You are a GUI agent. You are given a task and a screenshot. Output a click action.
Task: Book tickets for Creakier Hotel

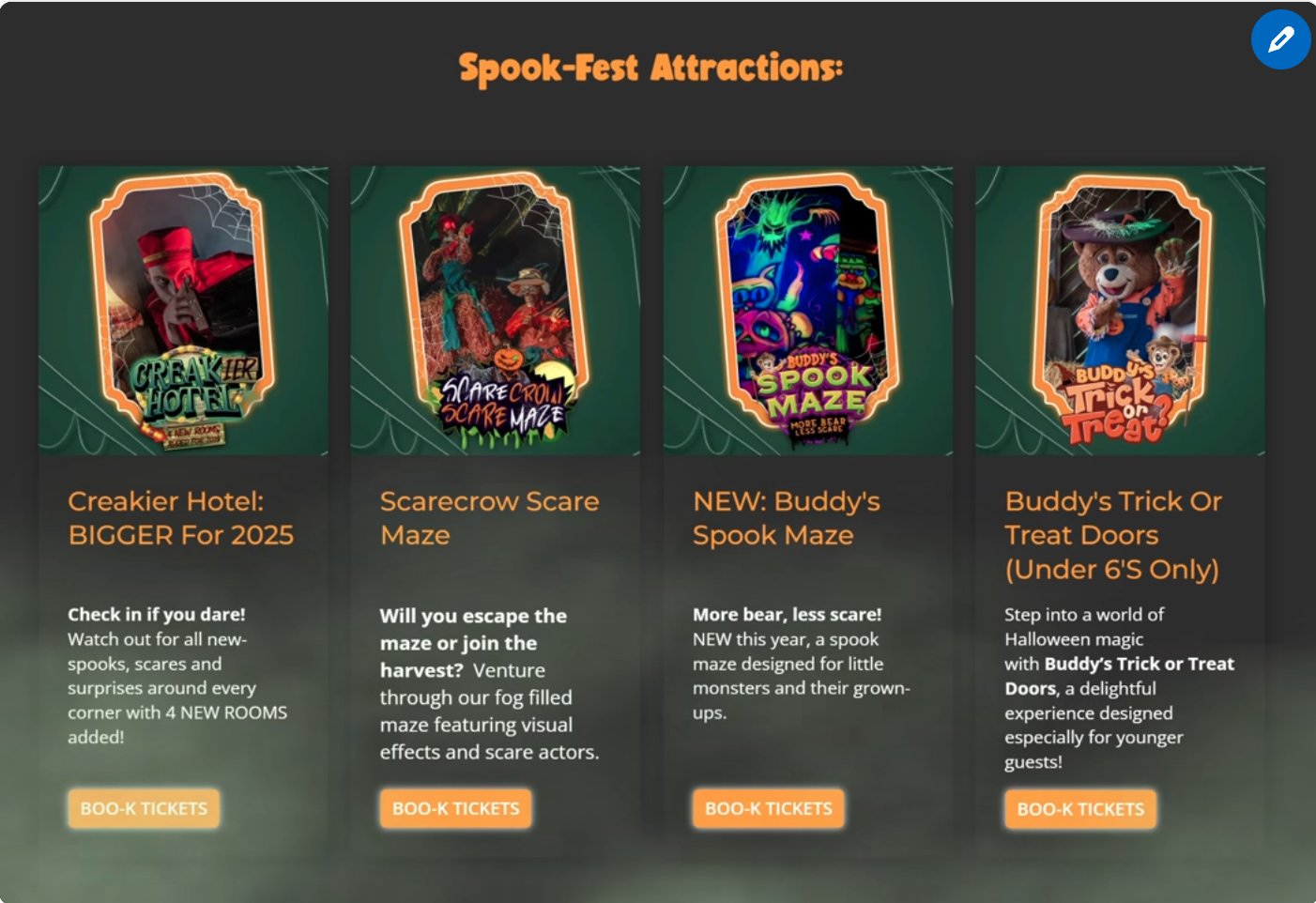(144, 808)
